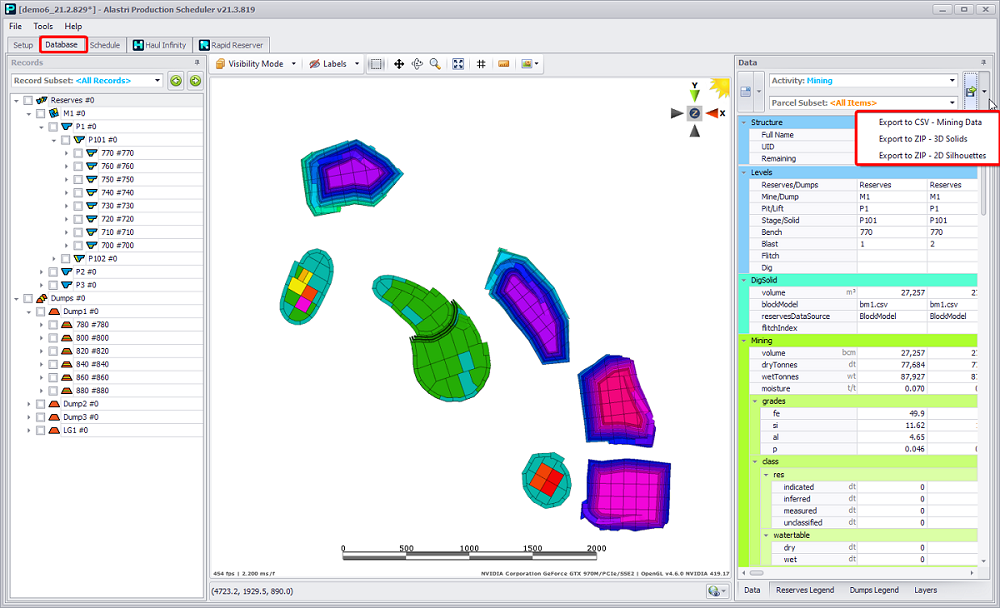Enable the Dump1 #0 checkbox
This screenshot has width=1000, height=608.
pyautogui.click(x=41, y=312)
